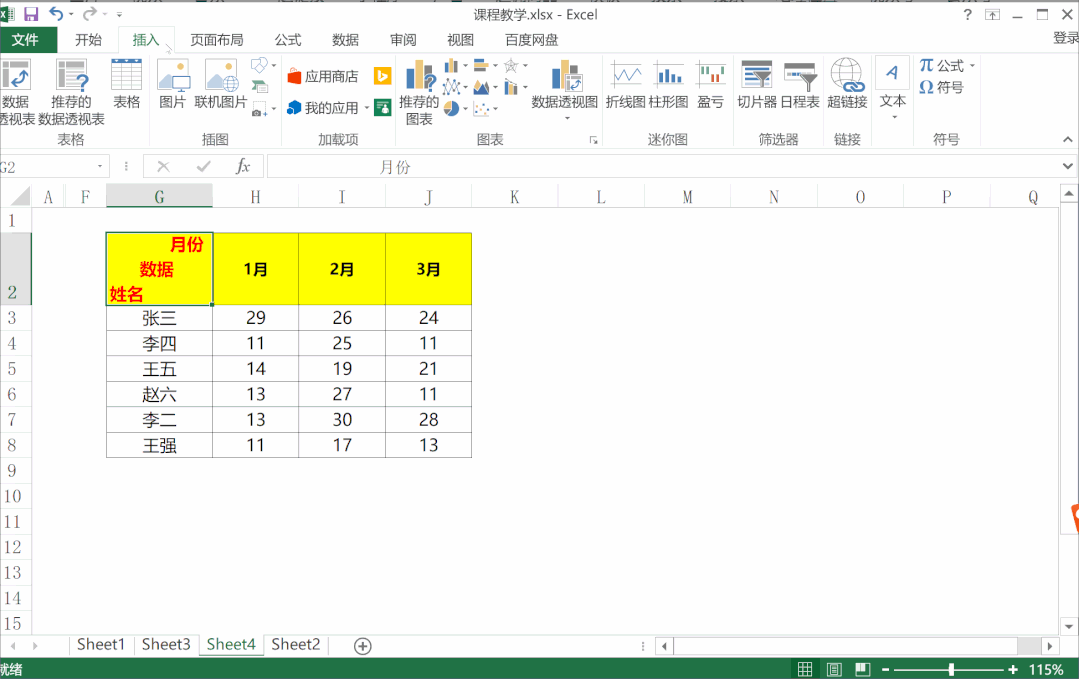Open the Office Store (应用商店)

tap(323, 76)
